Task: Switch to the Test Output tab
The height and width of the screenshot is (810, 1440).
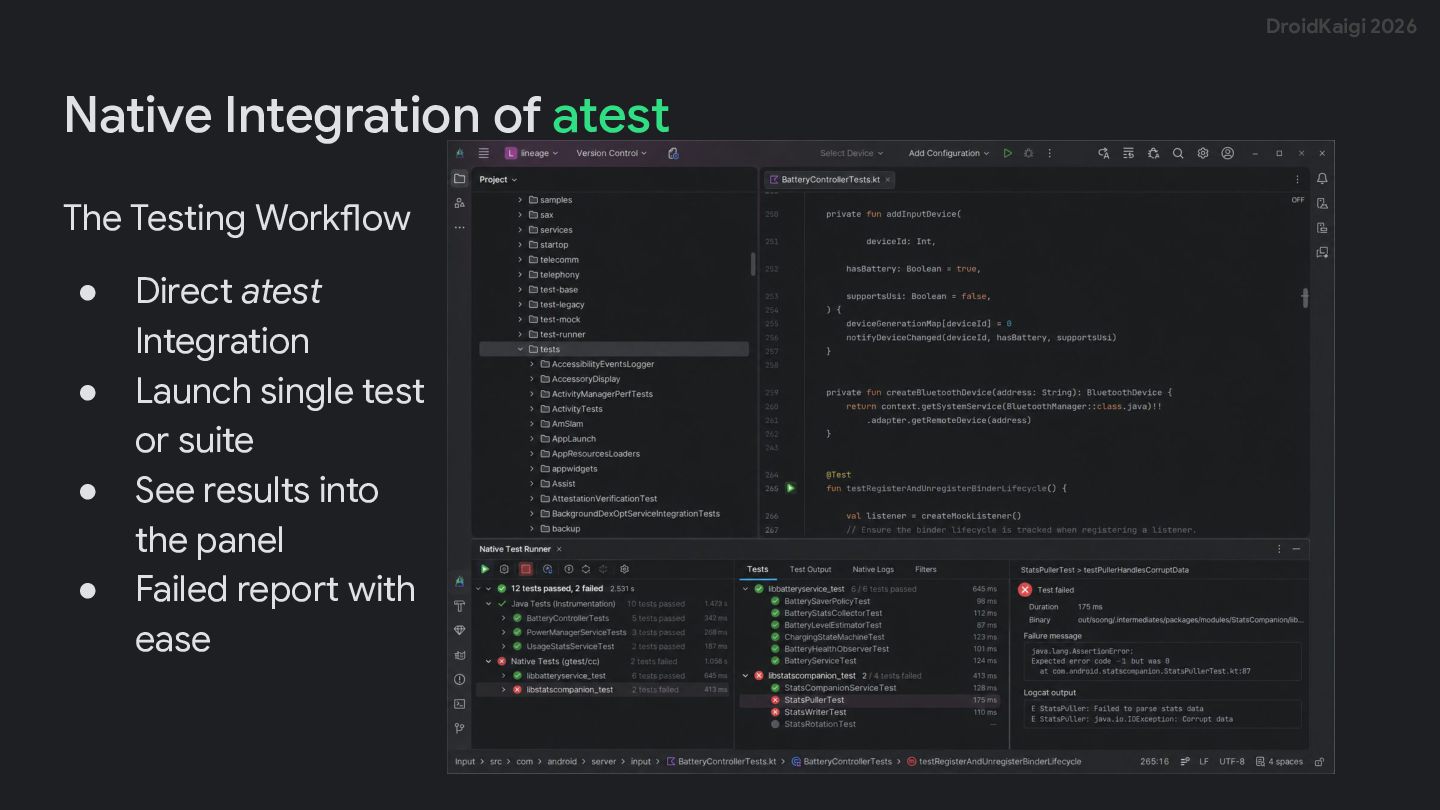Action: (810, 569)
